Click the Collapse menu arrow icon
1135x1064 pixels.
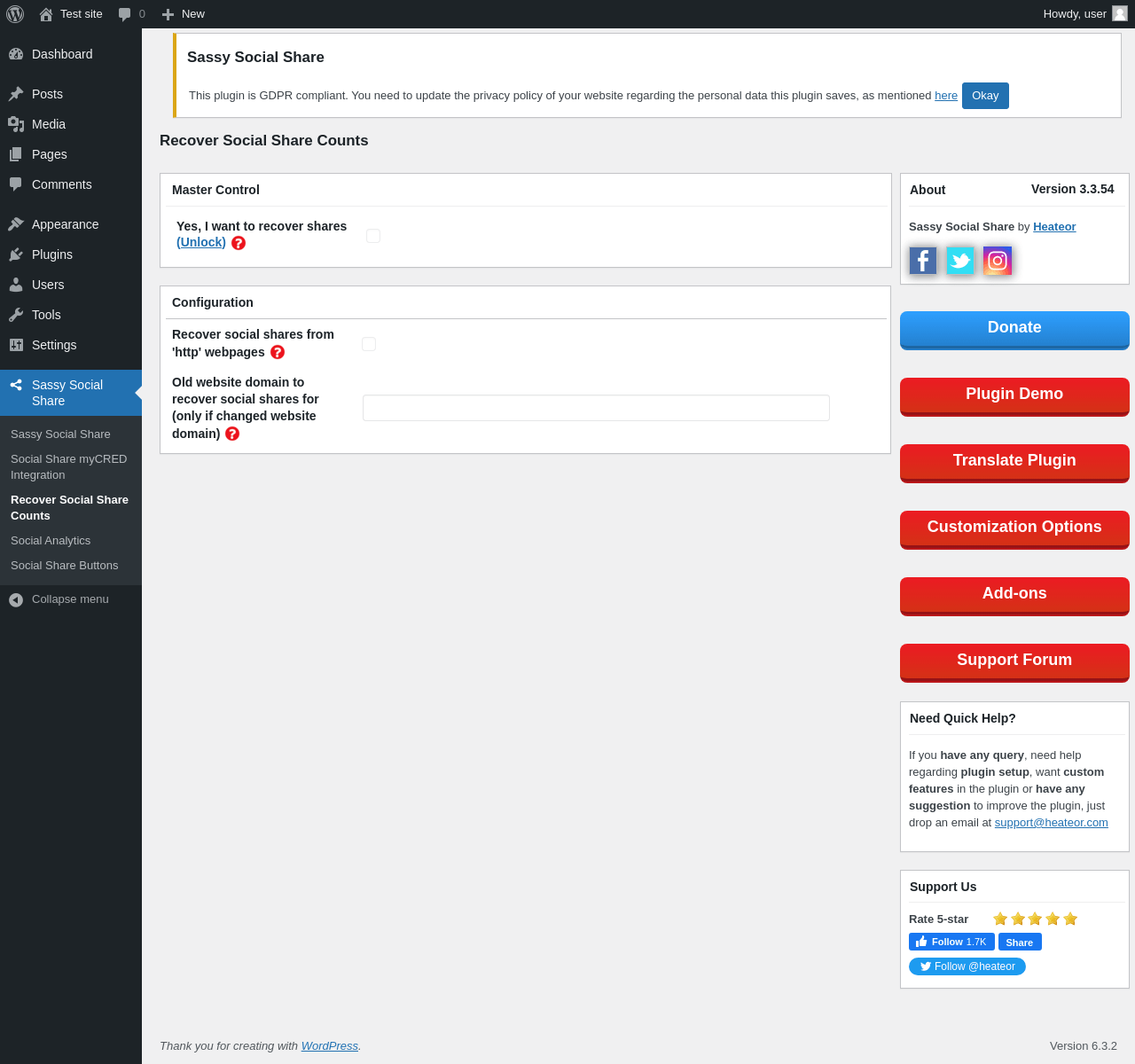point(16,600)
